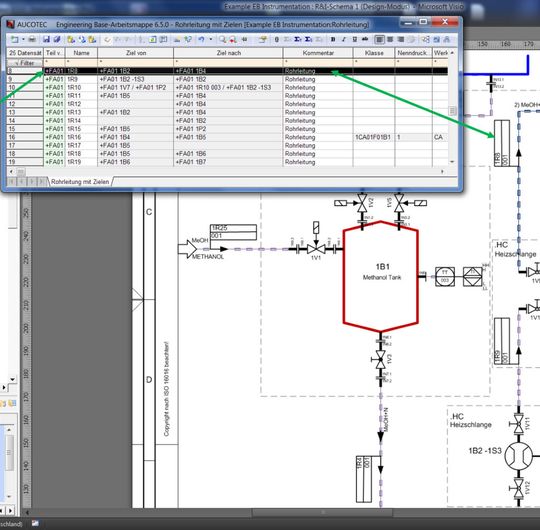540x530 pixels.
Task: Click the checkmark confirm icon in toolbar
Action: (x=107, y=40)
